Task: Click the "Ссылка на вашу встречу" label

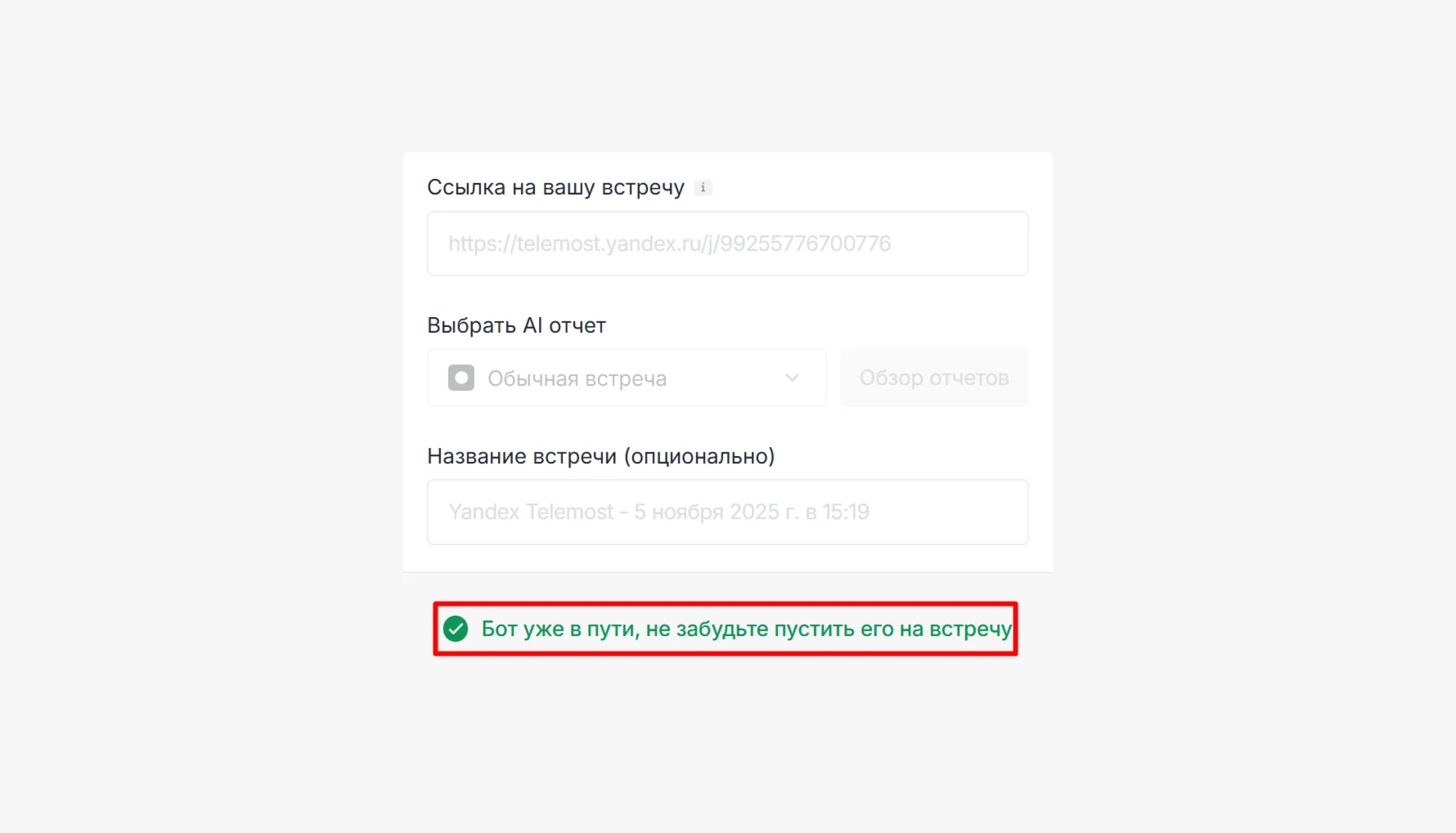Action: pos(556,187)
